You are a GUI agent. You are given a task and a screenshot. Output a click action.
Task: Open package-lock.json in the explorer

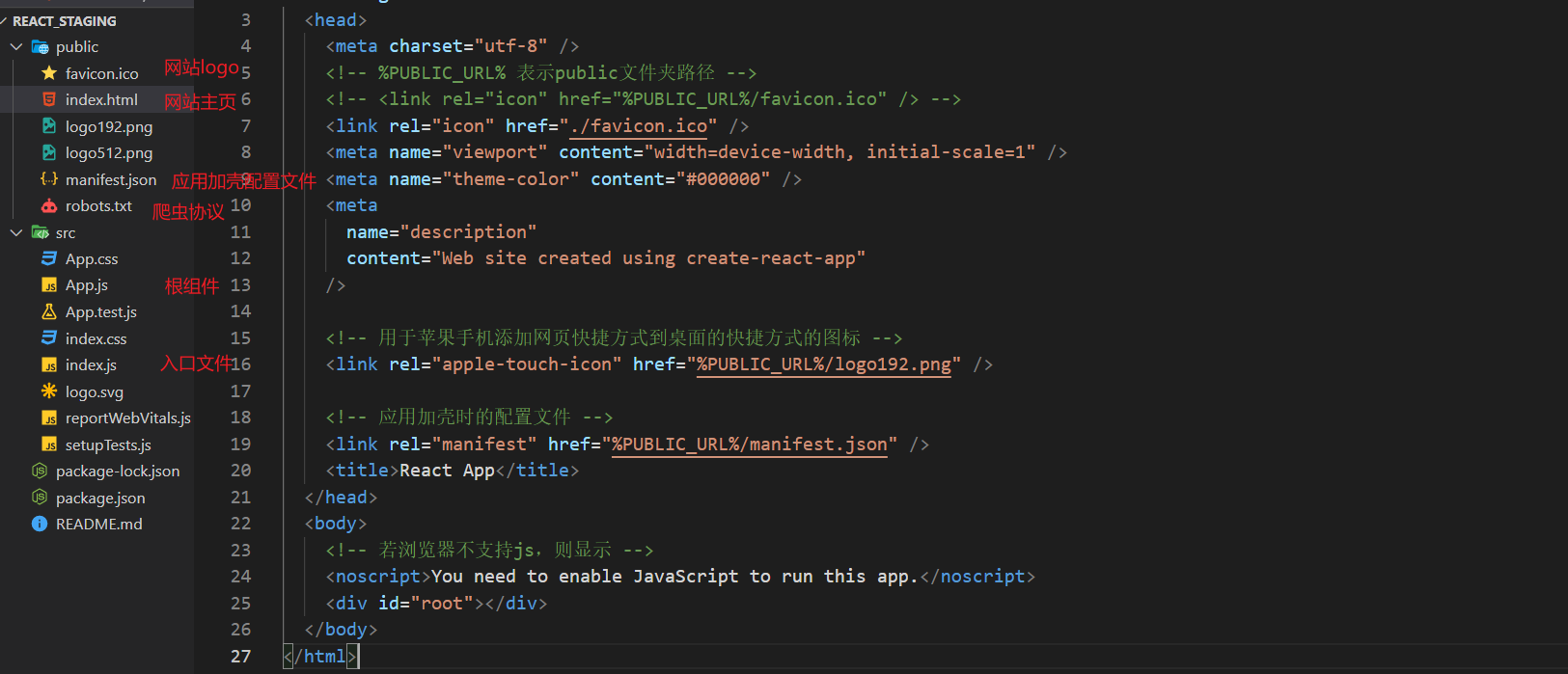click(118, 471)
